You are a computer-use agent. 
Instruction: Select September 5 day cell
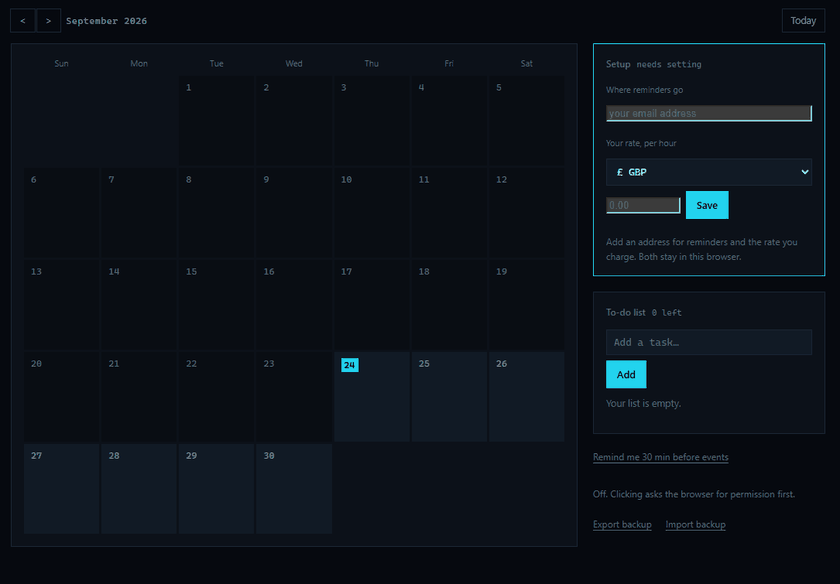[527, 121]
